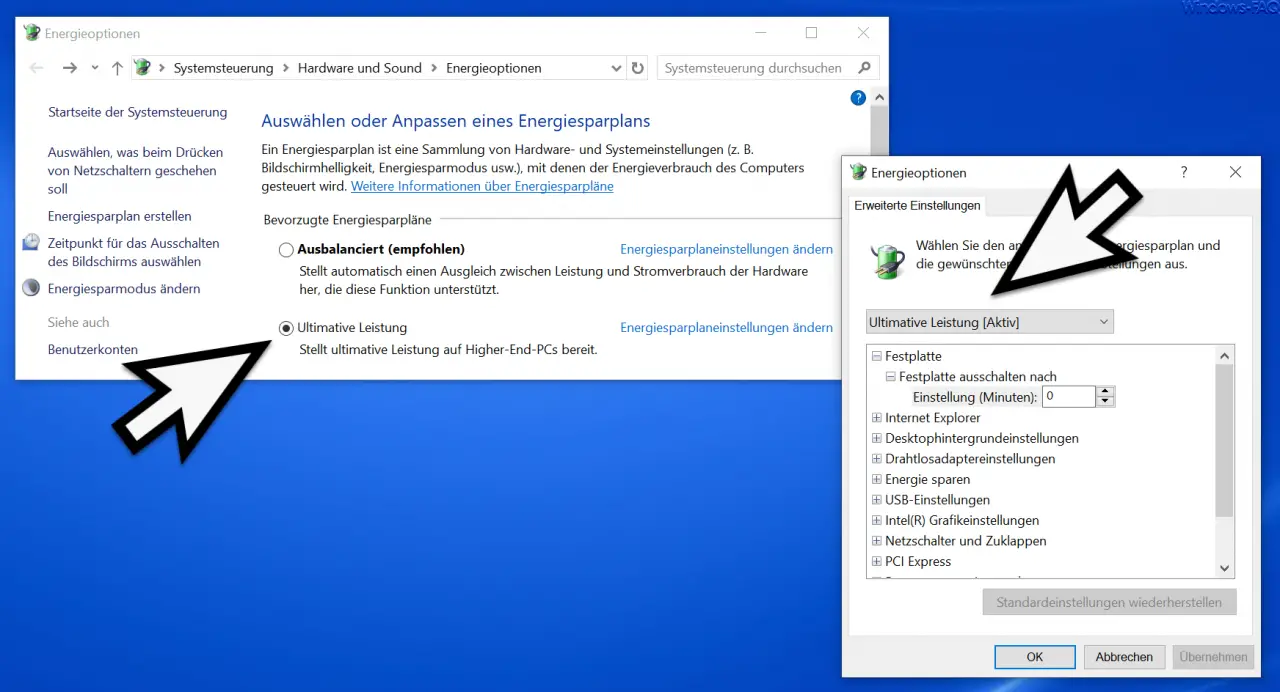1280x692 pixels.
Task: Go up one level with up arrow
Action: coord(117,68)
